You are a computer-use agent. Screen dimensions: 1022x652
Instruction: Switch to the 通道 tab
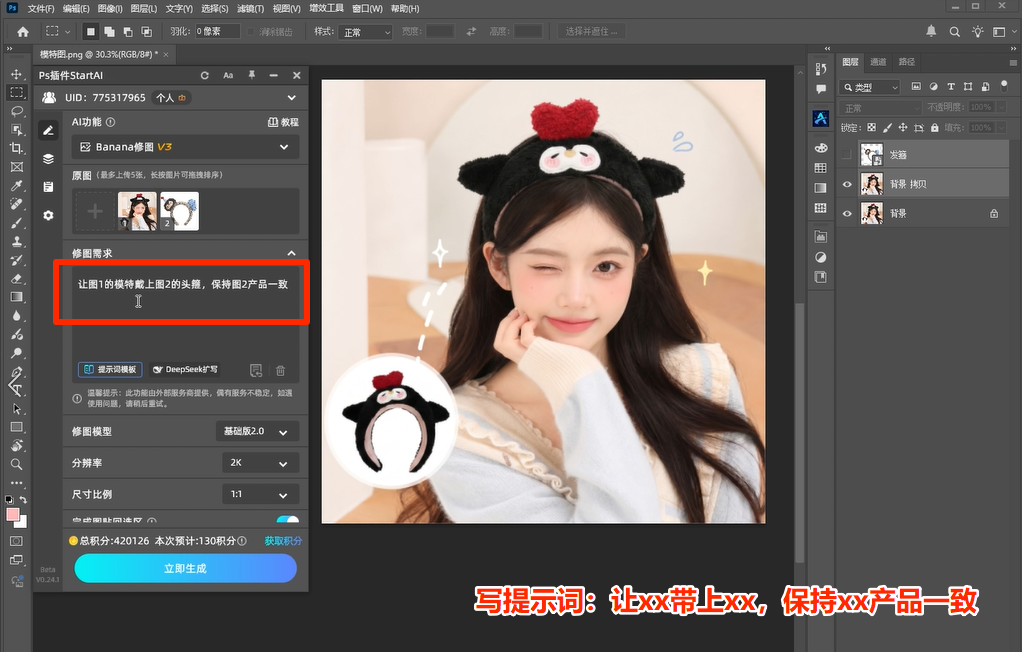tap(879, 62)
